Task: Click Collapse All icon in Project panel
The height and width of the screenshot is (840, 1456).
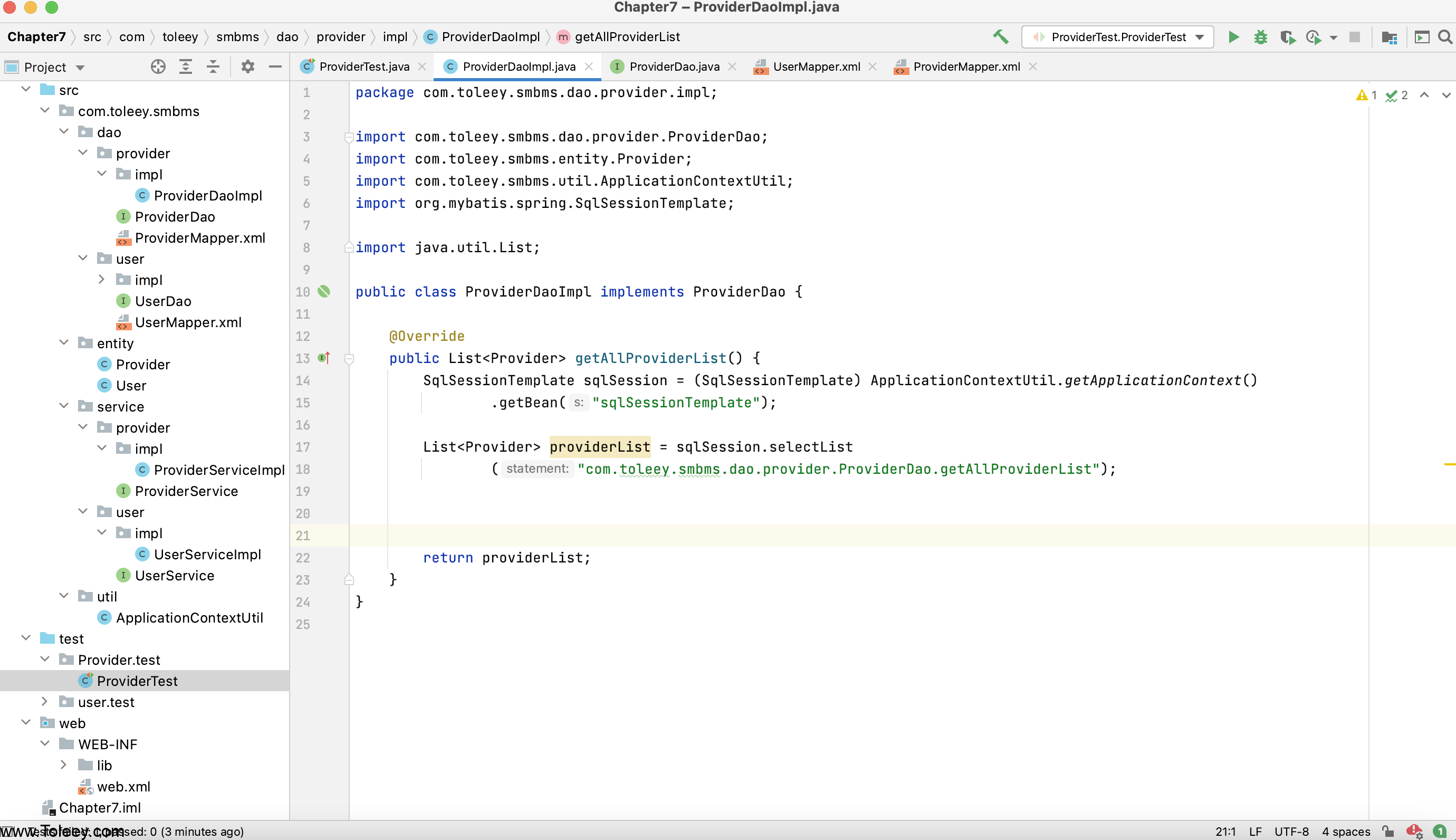Action: 213,67
